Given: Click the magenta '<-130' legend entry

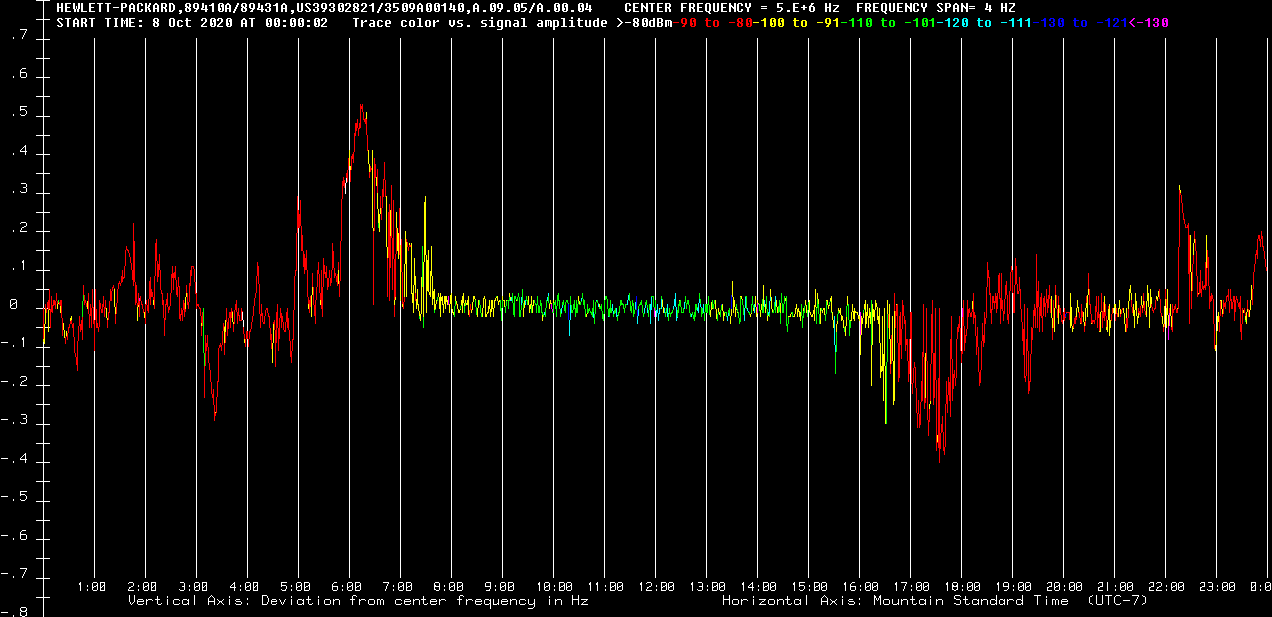Looking at the screenshot, I should (x=1148, y=22).
